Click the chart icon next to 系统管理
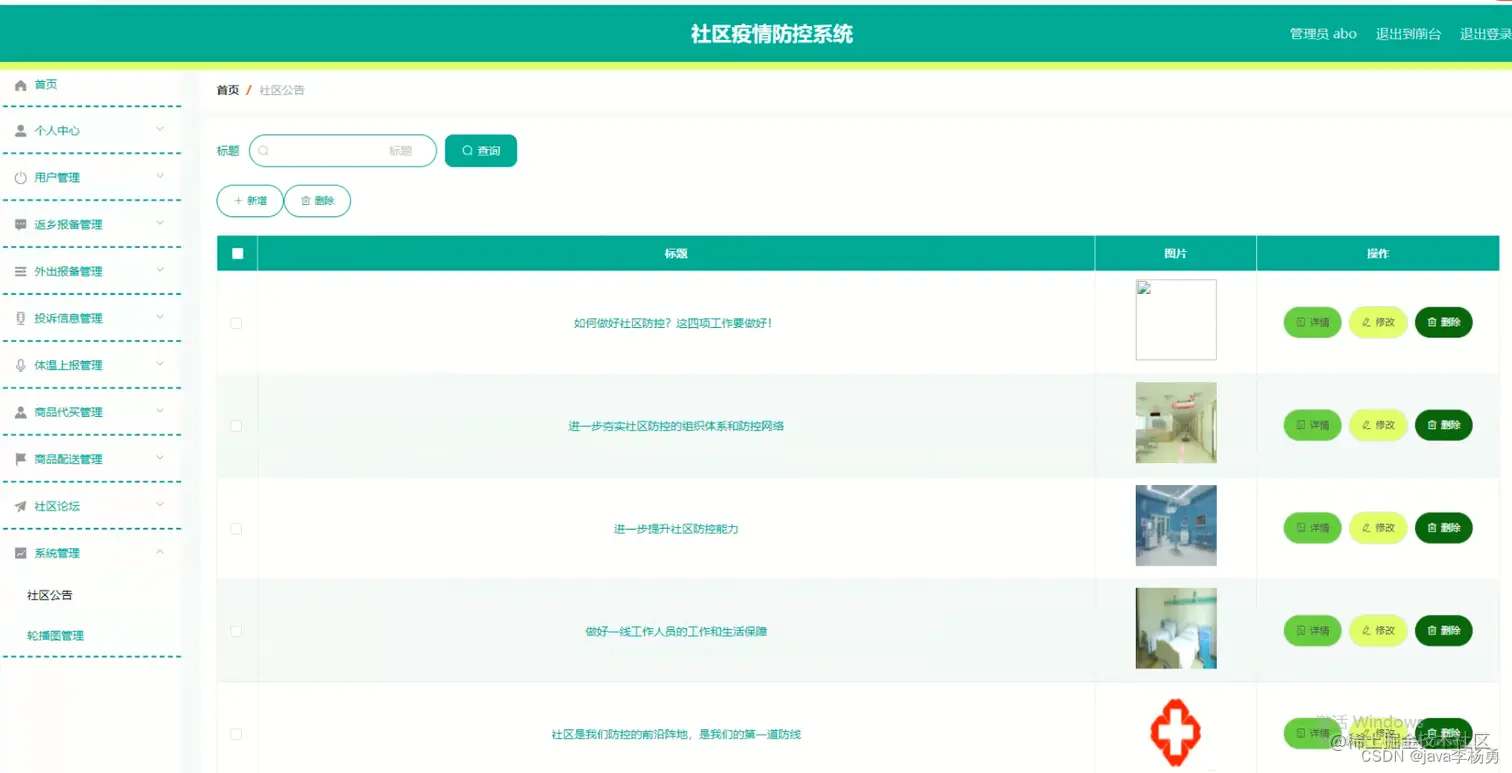 (21, 554)
